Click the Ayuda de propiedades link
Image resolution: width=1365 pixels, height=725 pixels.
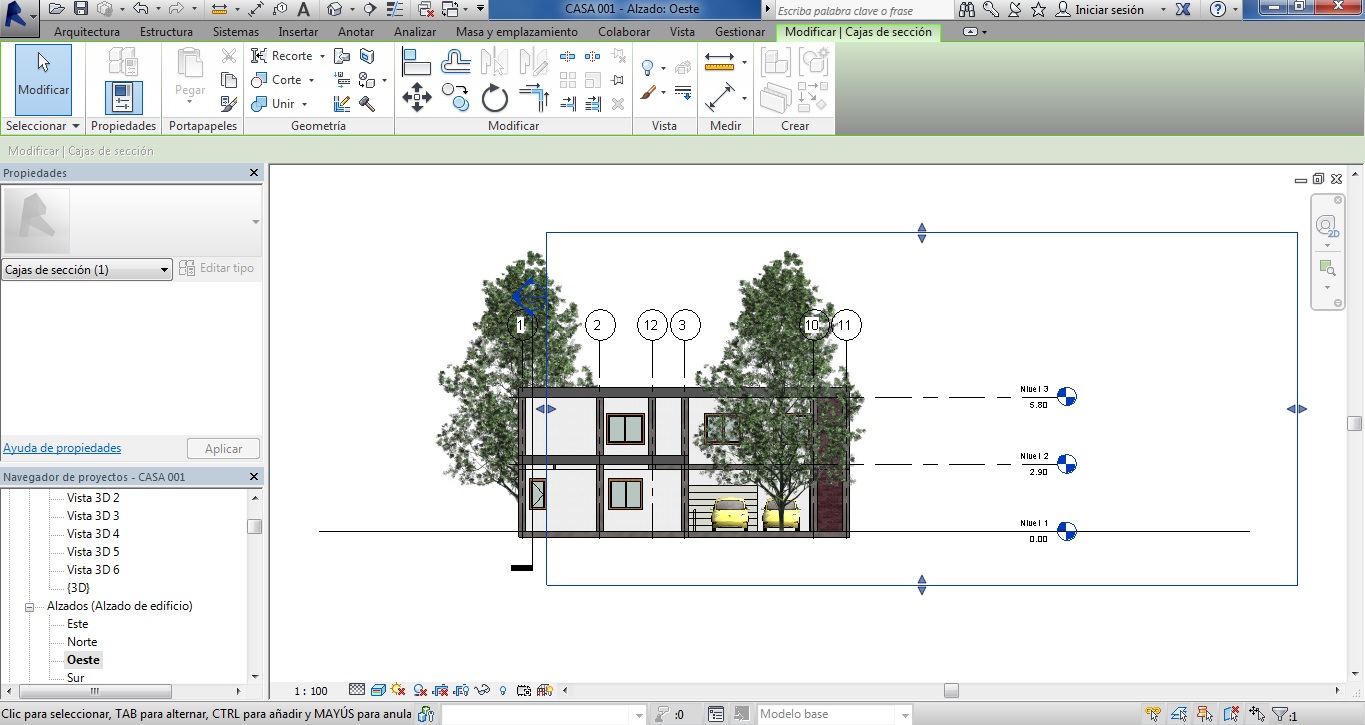click(62, 448)
